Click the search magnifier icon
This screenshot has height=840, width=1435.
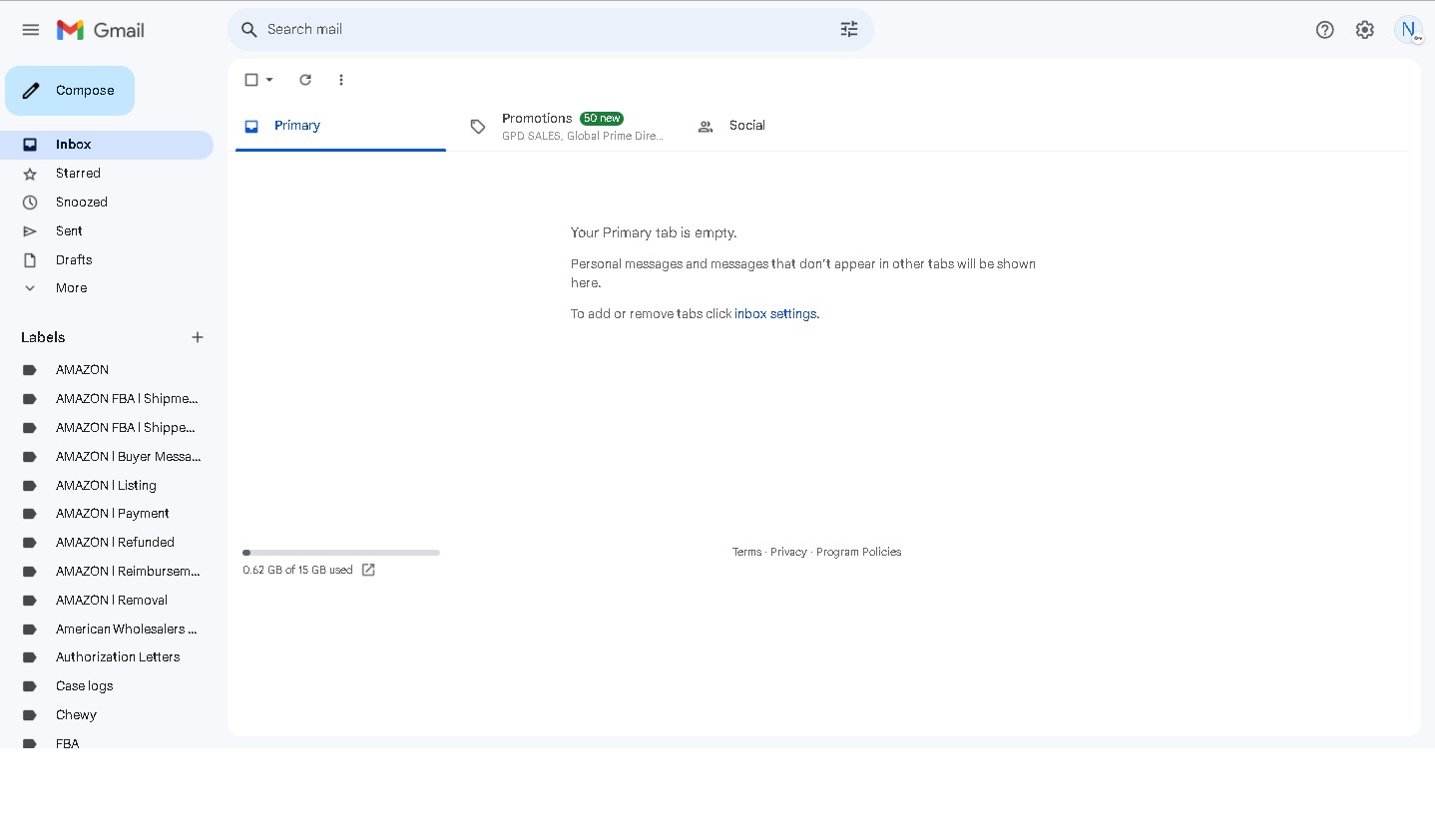tap(249, 30)
